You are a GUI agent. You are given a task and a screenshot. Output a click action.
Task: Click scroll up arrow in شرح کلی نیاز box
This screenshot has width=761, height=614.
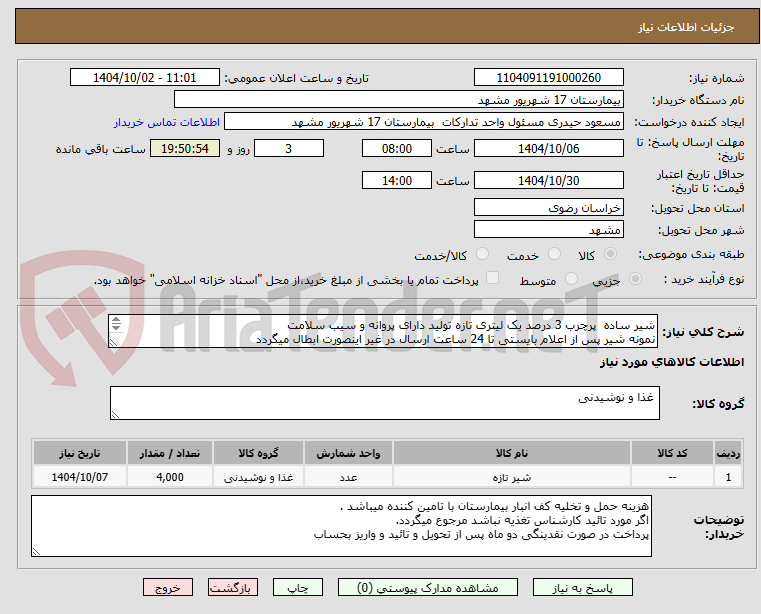(x=116, y=320)
